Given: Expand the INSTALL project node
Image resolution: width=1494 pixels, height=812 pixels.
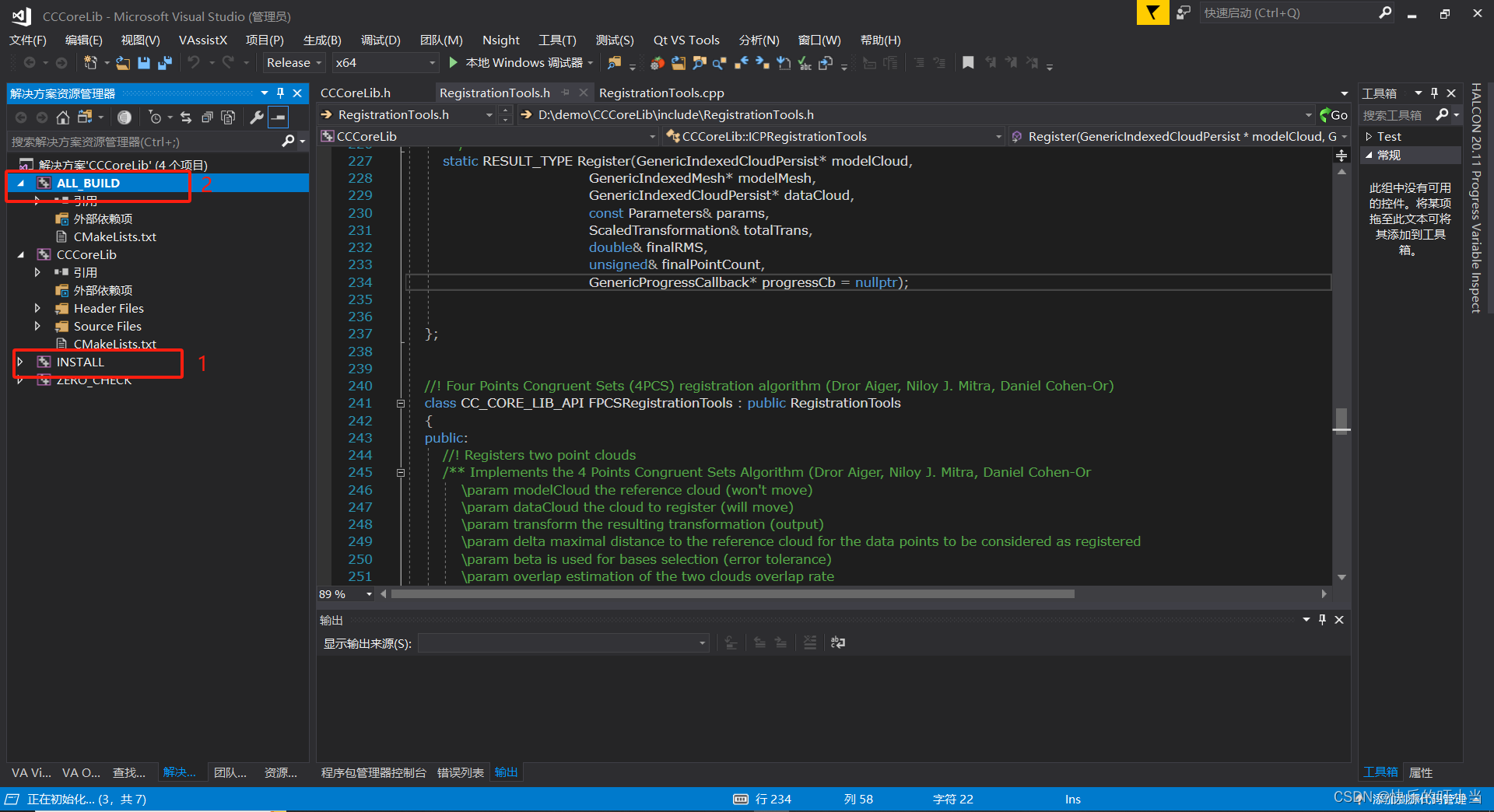Looking at the screenshot, I should (21, 362).
